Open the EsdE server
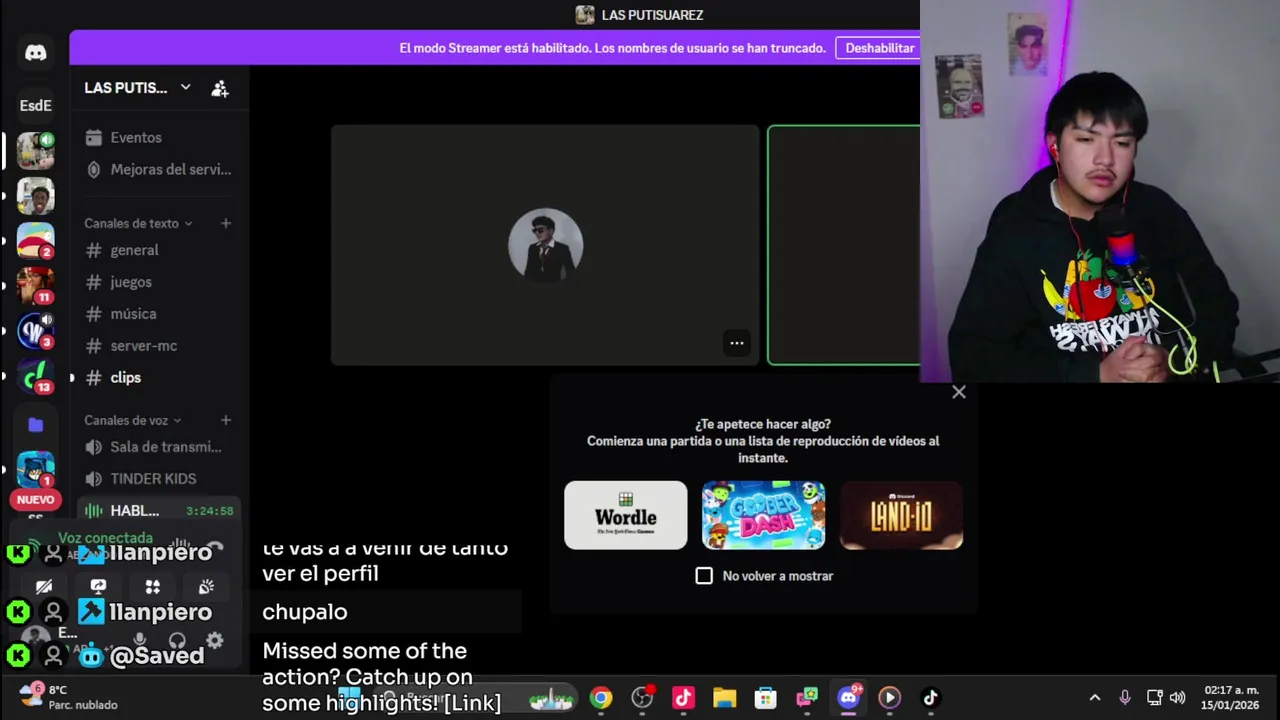This screenshot has width=1280, height=720. [x=36, y=105]
